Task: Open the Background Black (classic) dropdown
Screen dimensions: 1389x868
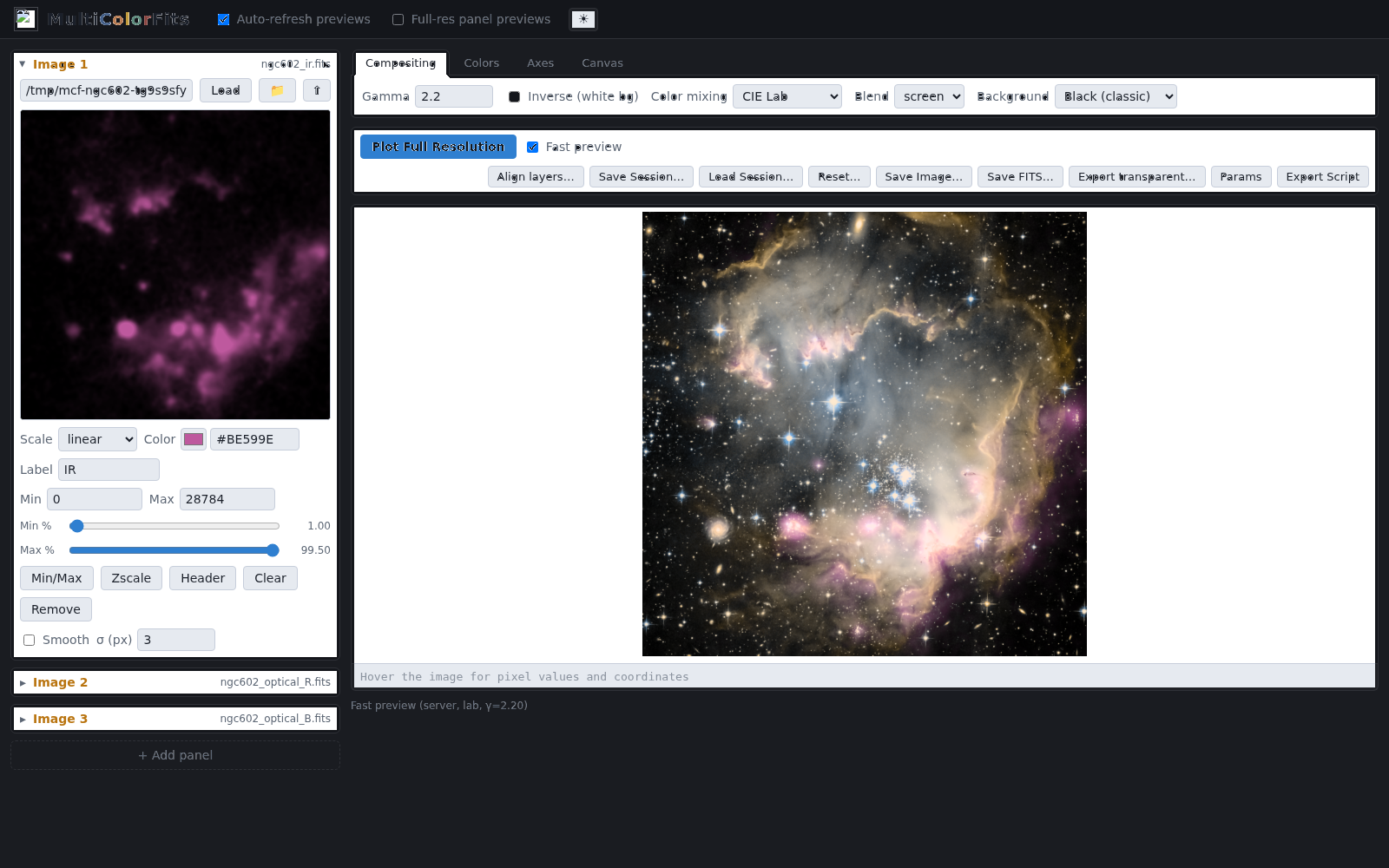Action: coord(1116,96)
